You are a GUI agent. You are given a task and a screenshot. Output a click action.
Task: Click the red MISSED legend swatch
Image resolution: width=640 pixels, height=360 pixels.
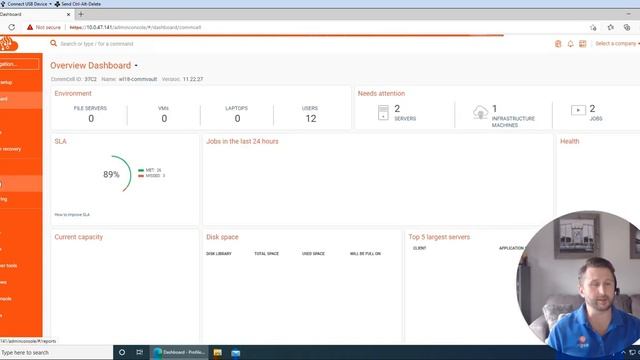(141, 176)
